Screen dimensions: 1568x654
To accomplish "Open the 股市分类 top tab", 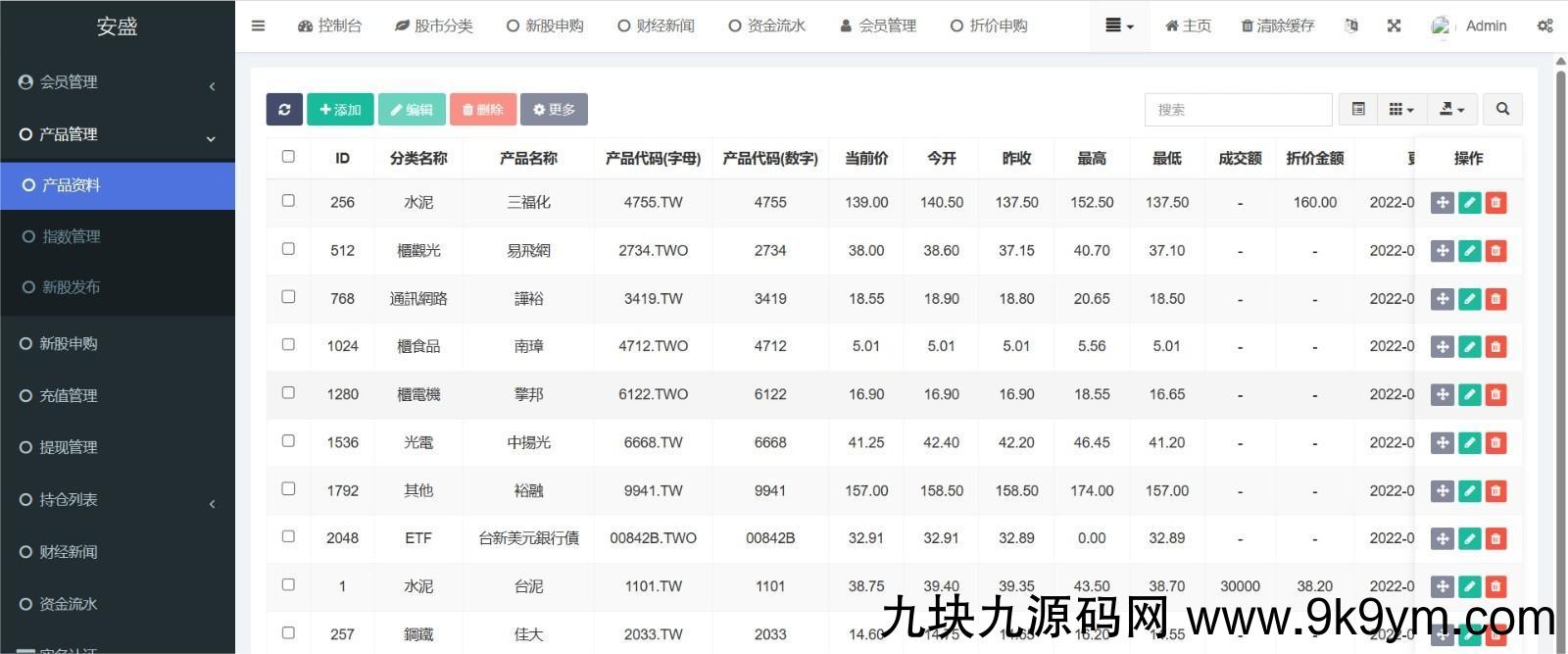I will pyautogui.click(x=433, y=25).
